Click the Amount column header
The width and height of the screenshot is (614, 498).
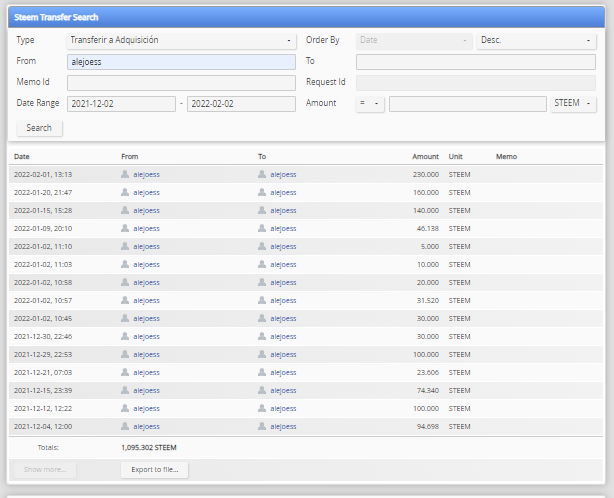pyautogui.click(x=425, y=157)
